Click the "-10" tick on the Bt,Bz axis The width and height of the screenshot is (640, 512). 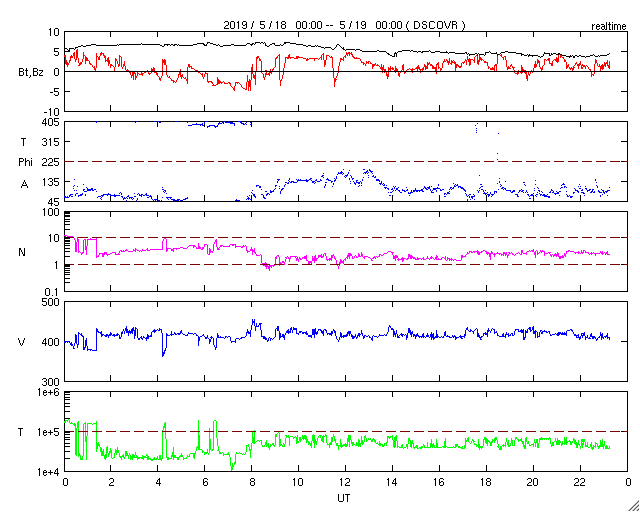point(51,112)
